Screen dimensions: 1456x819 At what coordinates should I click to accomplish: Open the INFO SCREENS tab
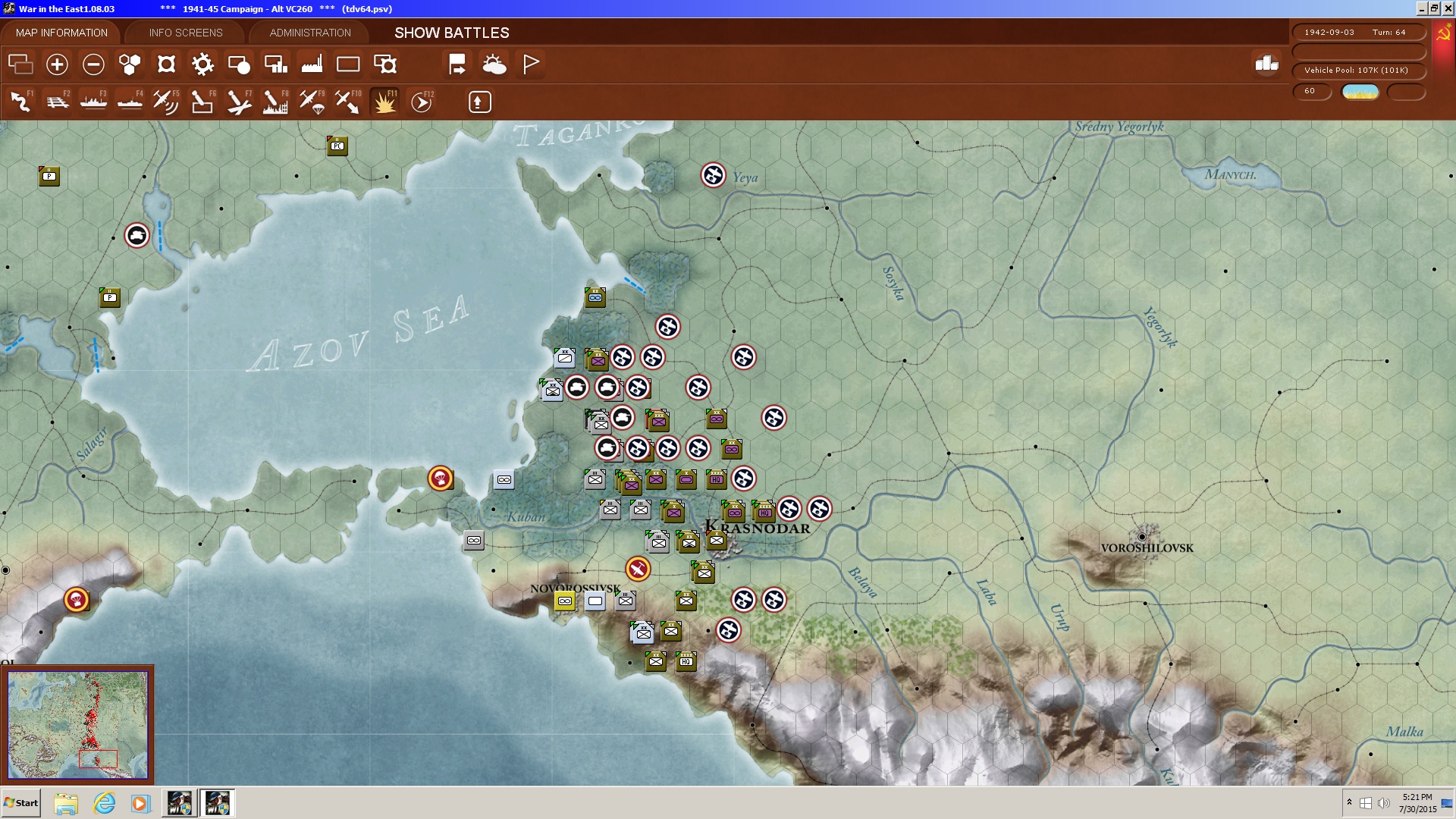pyautogui.click(x=186, y=33)
